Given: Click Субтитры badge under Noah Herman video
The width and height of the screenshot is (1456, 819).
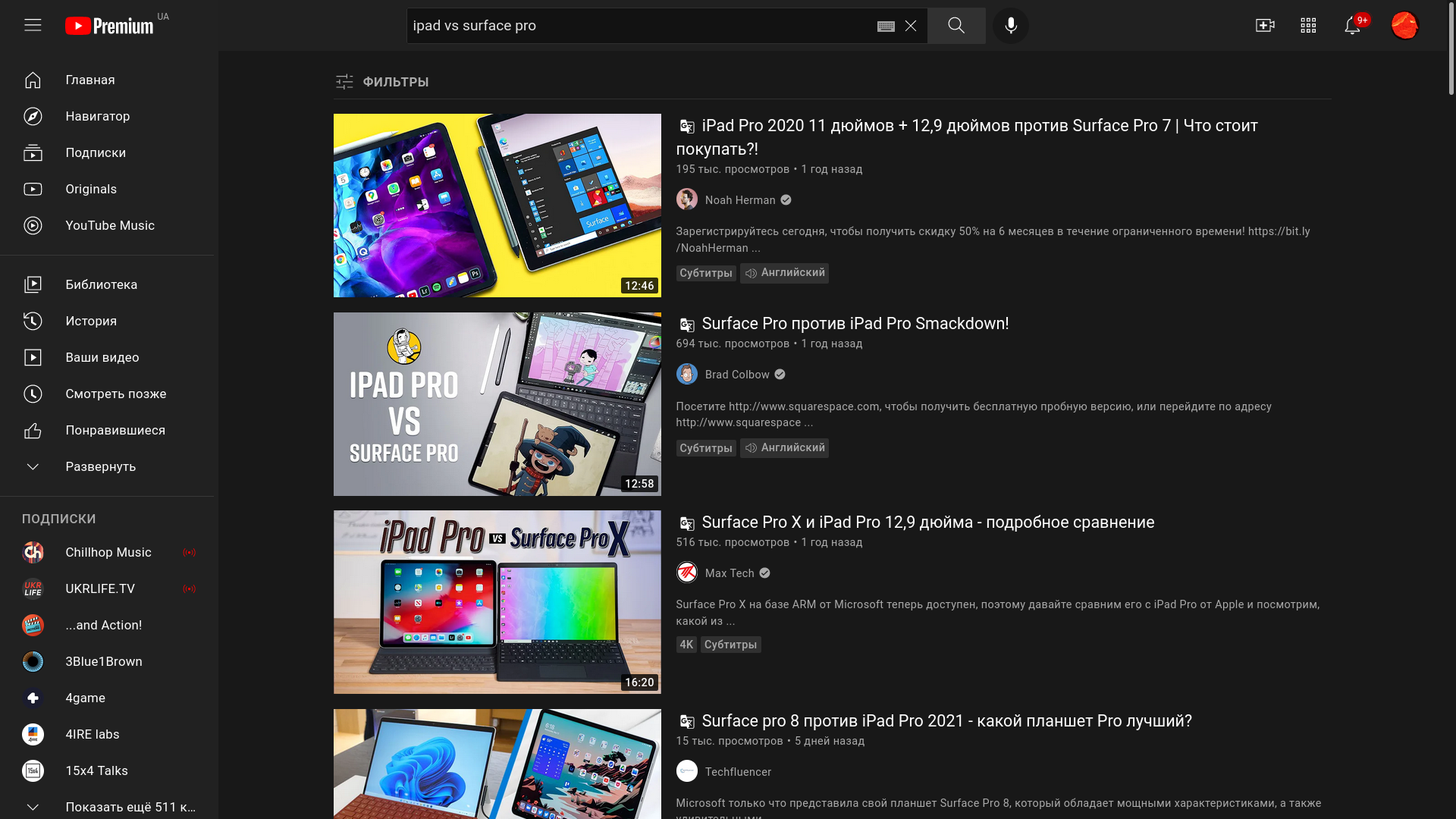Looking at the screenshot, I should pyautogui.click(x=706, y=273).
